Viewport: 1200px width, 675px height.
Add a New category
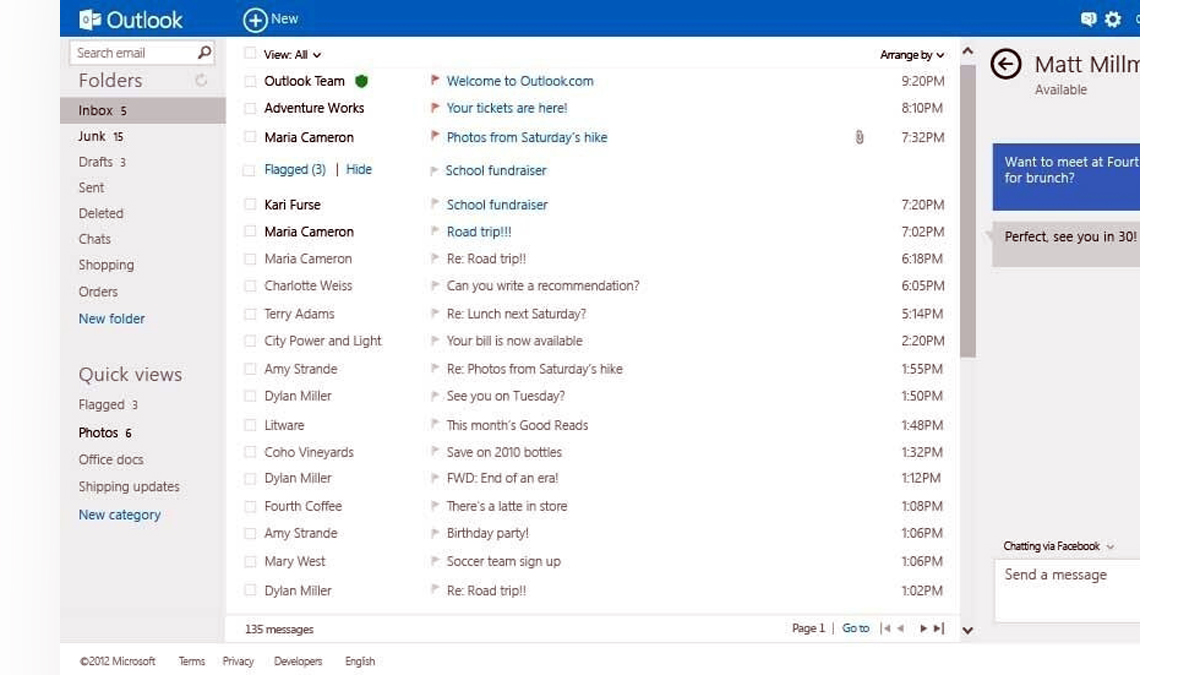pyautogui.click(x=120, y=515)
